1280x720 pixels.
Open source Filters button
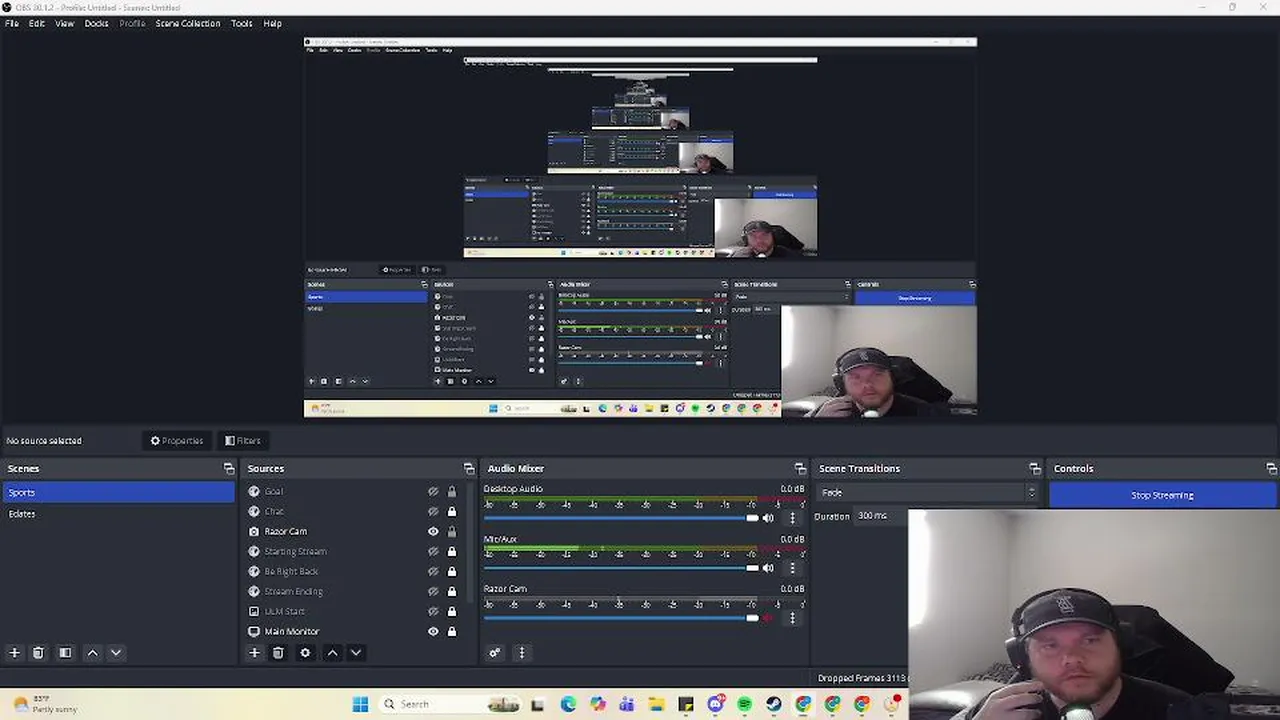(x=243, y=440)
